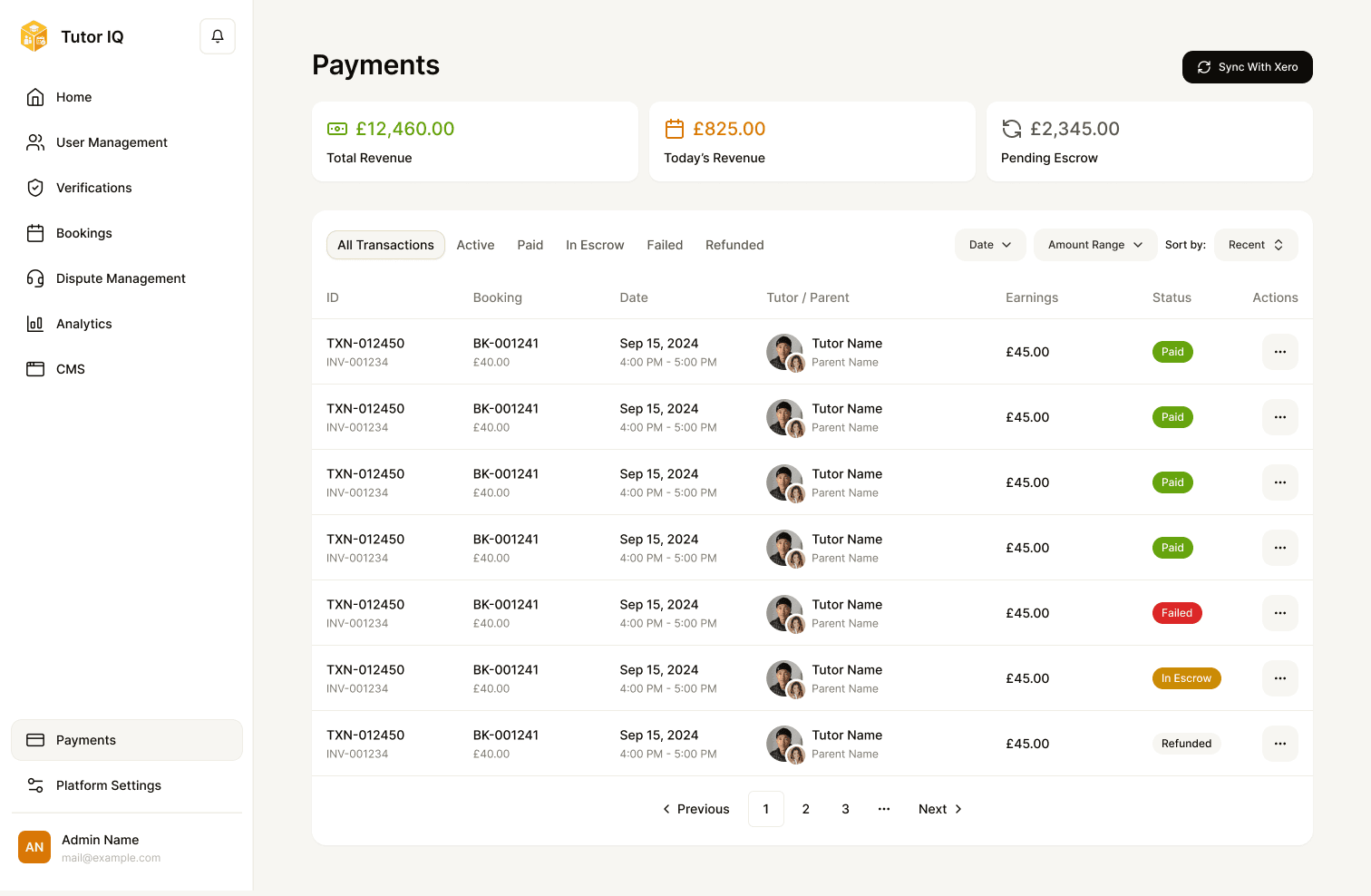1371x896 pixels.
Task: Switch to All Transactions tab
Action: click(x=385, y=245)
